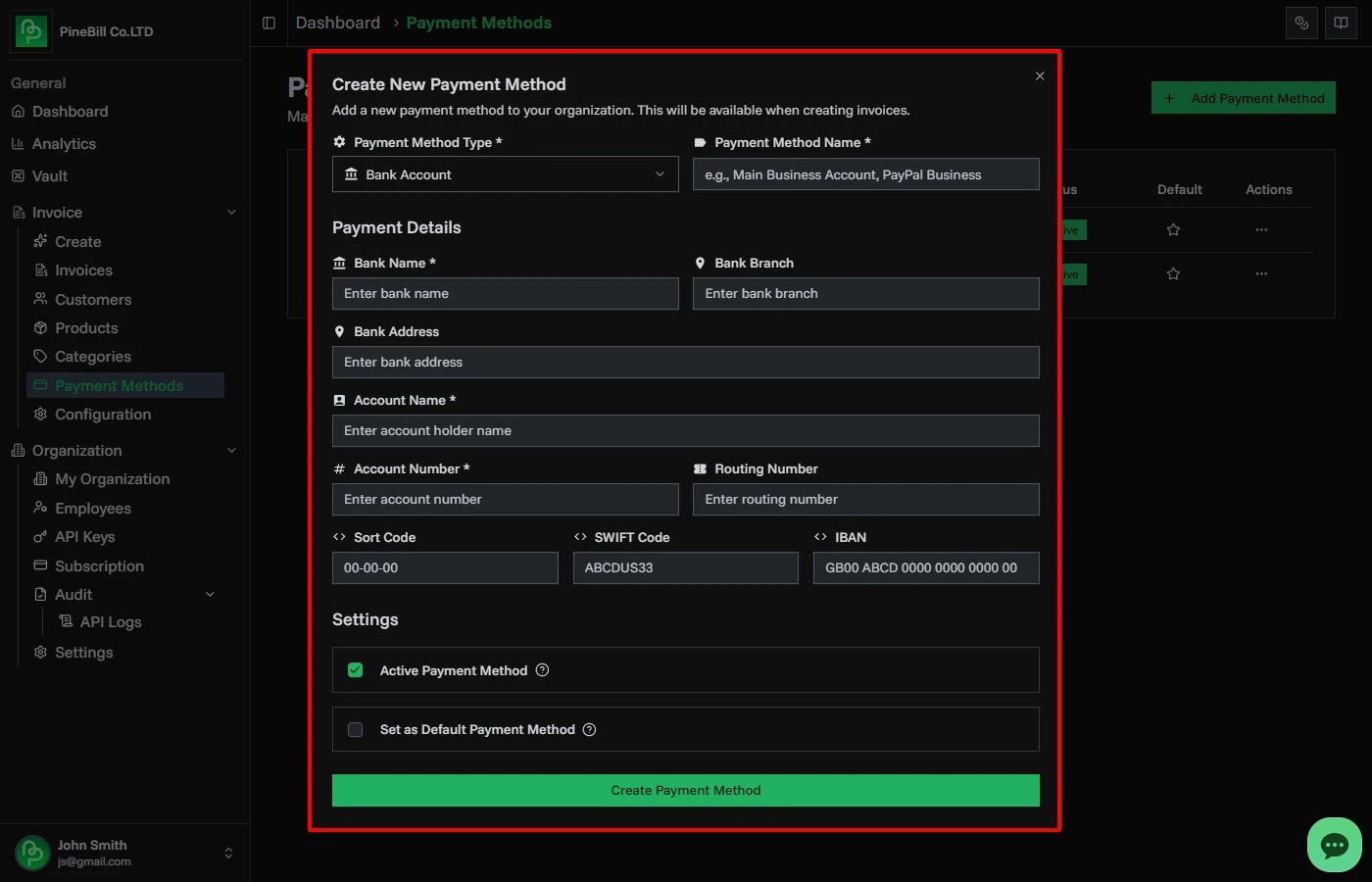Image resolution: width=1372 pixels, height=882 pixels.
Task: Open the Payment Method Type dropdown
Action: point(505,174)
